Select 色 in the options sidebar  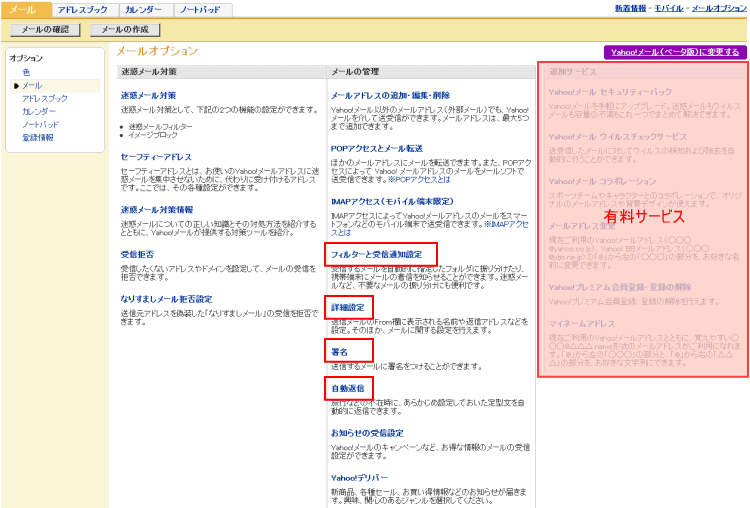point(26,72)
